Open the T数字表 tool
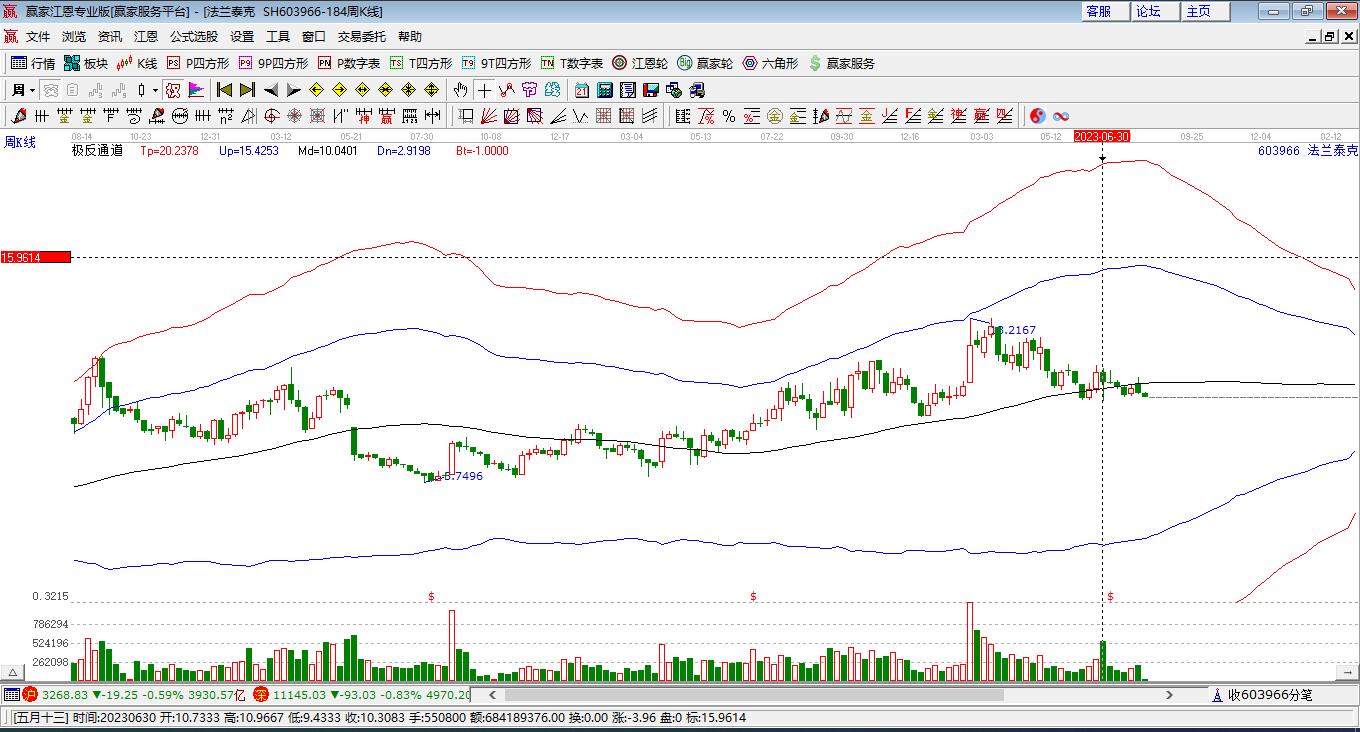 (x=572, y=63)
